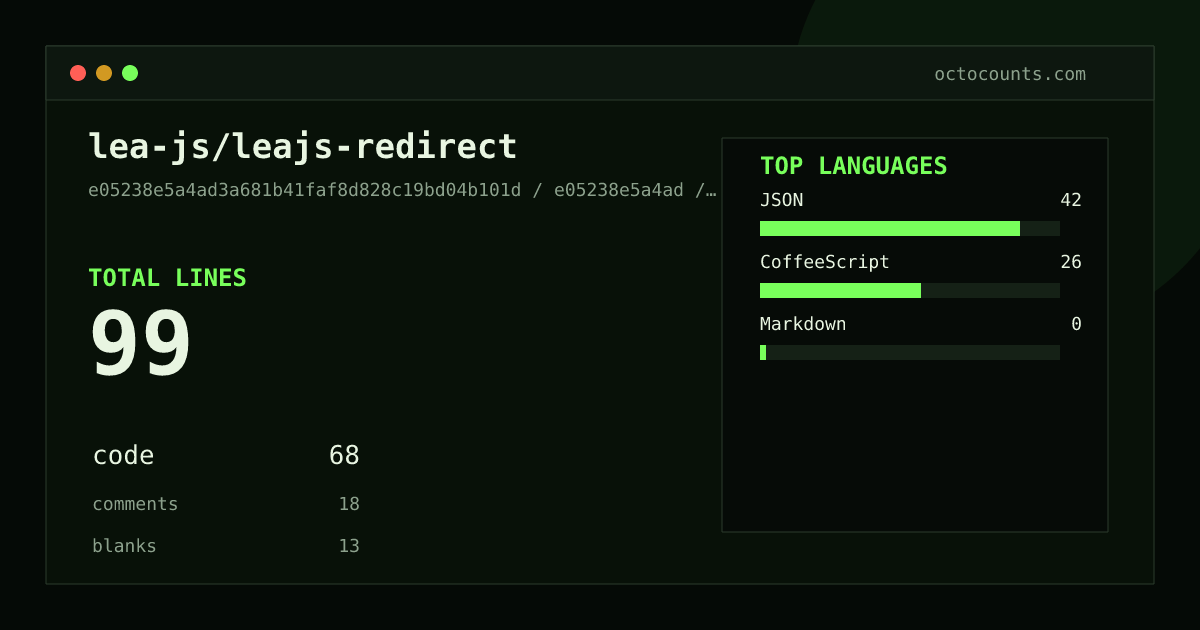Click the TOP LANGUAGES heading
1200x630 pixels.
[853, 166]
